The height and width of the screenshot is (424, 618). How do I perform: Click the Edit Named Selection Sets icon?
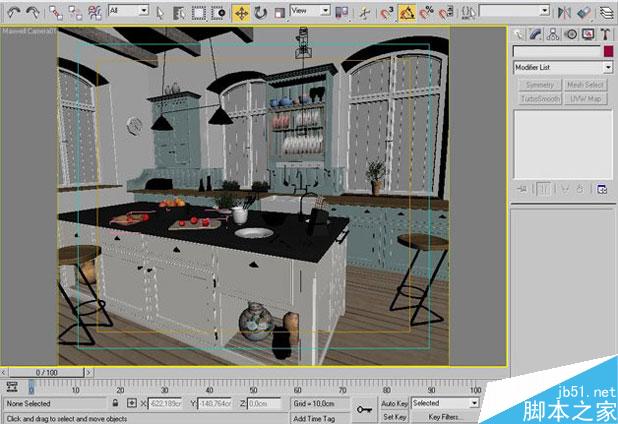tap(468, 13)
